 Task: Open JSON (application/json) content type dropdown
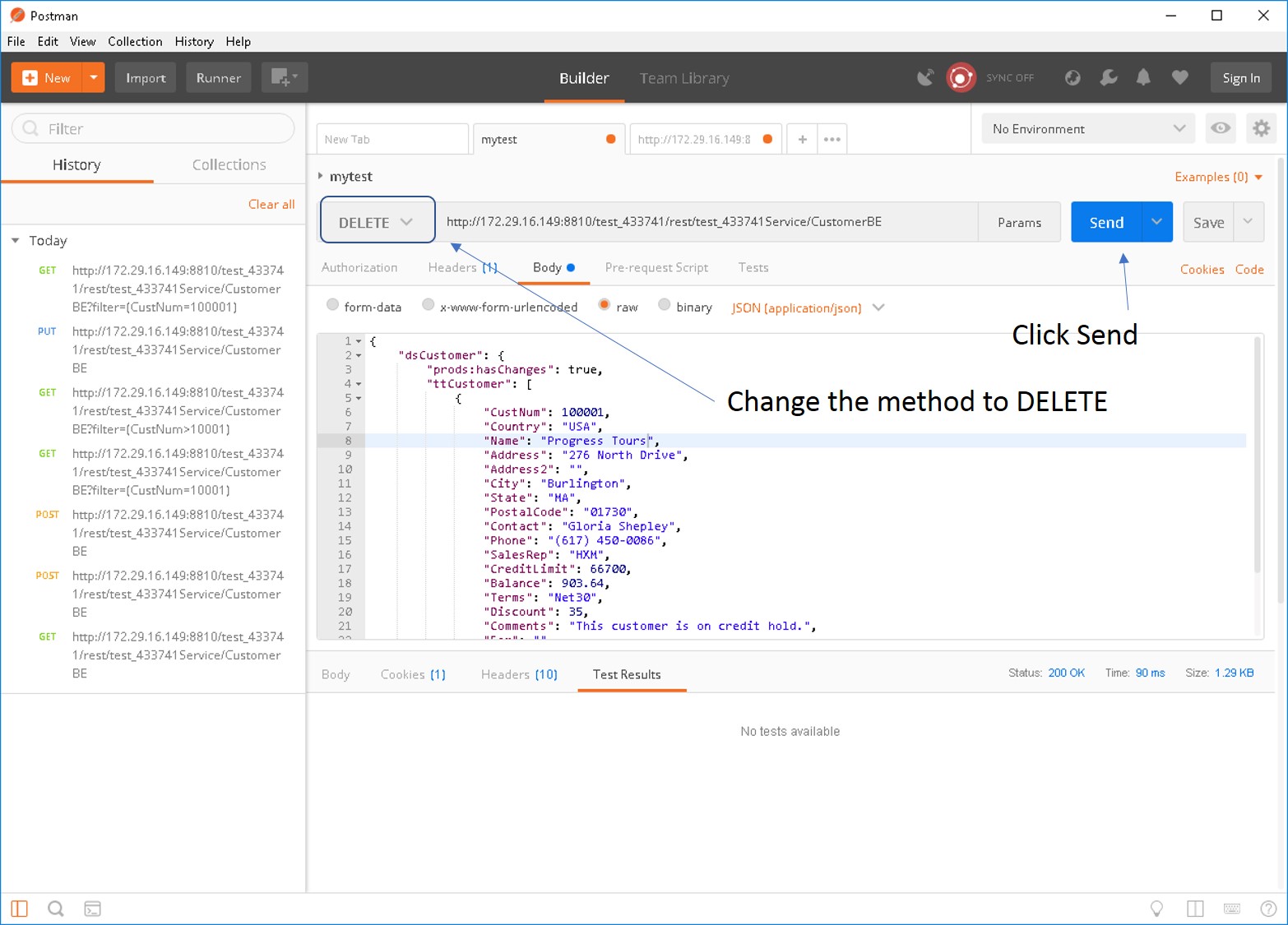[808, 308]
